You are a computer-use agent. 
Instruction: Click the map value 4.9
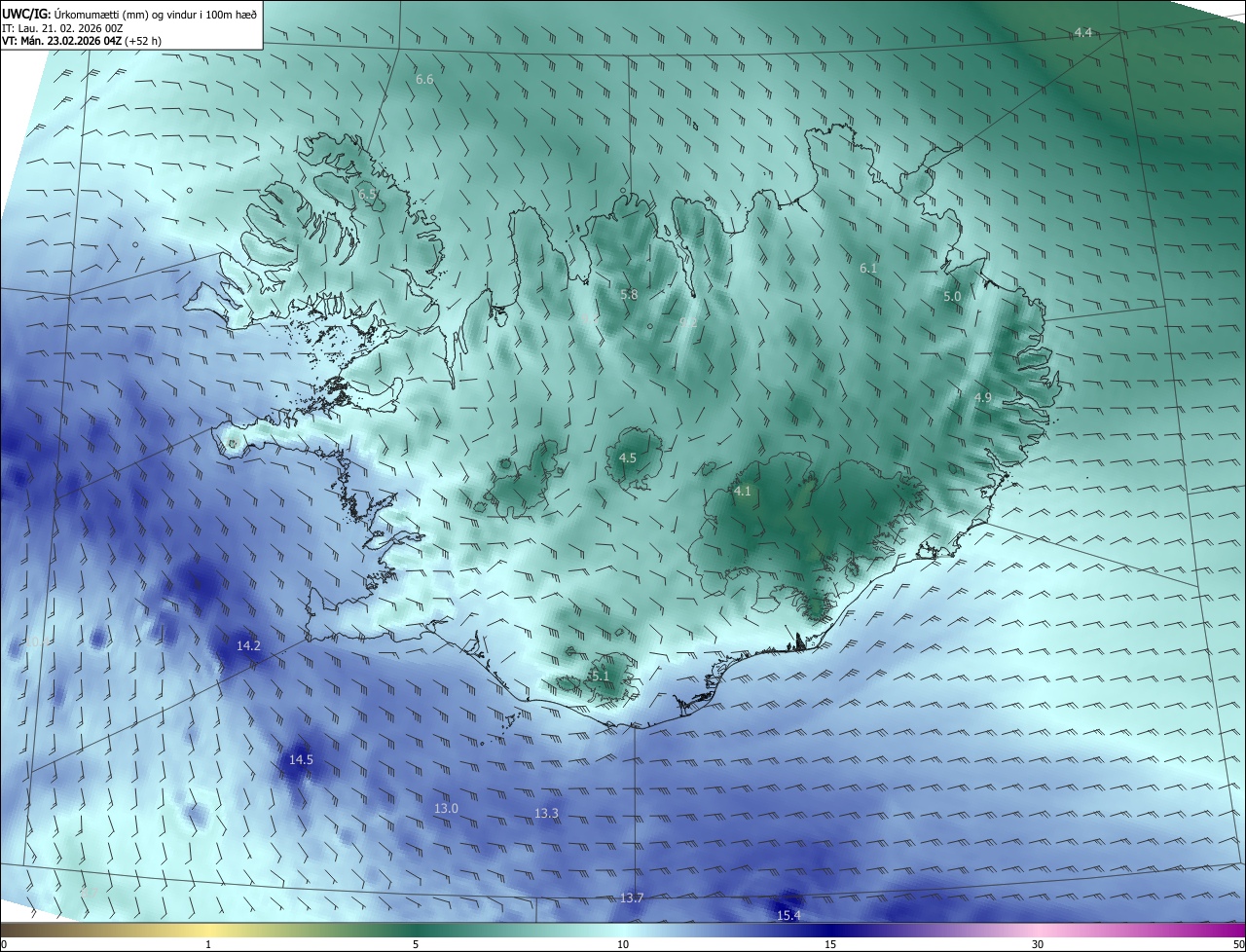[982, 398]
